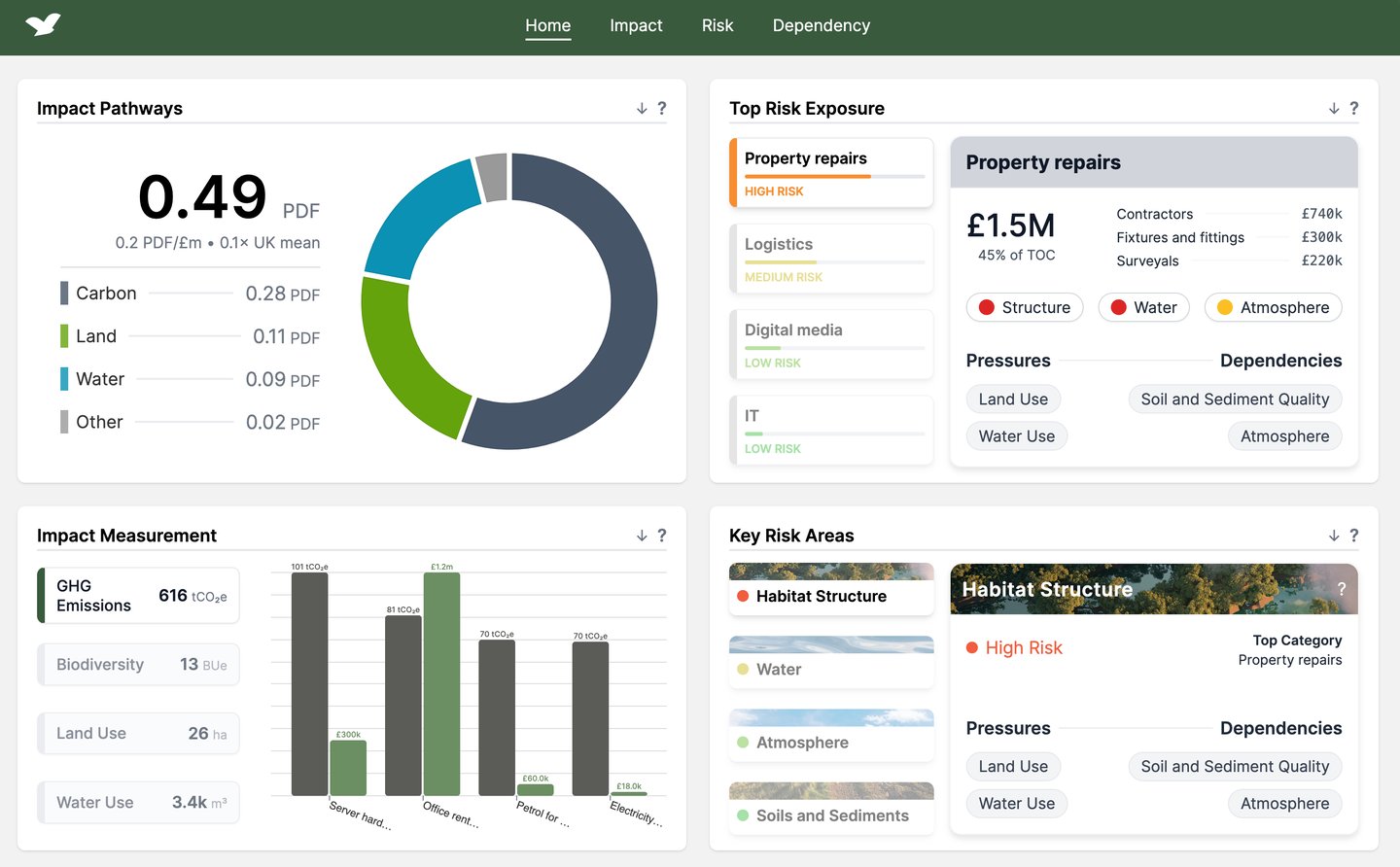Select the Land Use 26 ha metric
The width and height of the screenshot is (1400, 867).
tap(138, 734)
